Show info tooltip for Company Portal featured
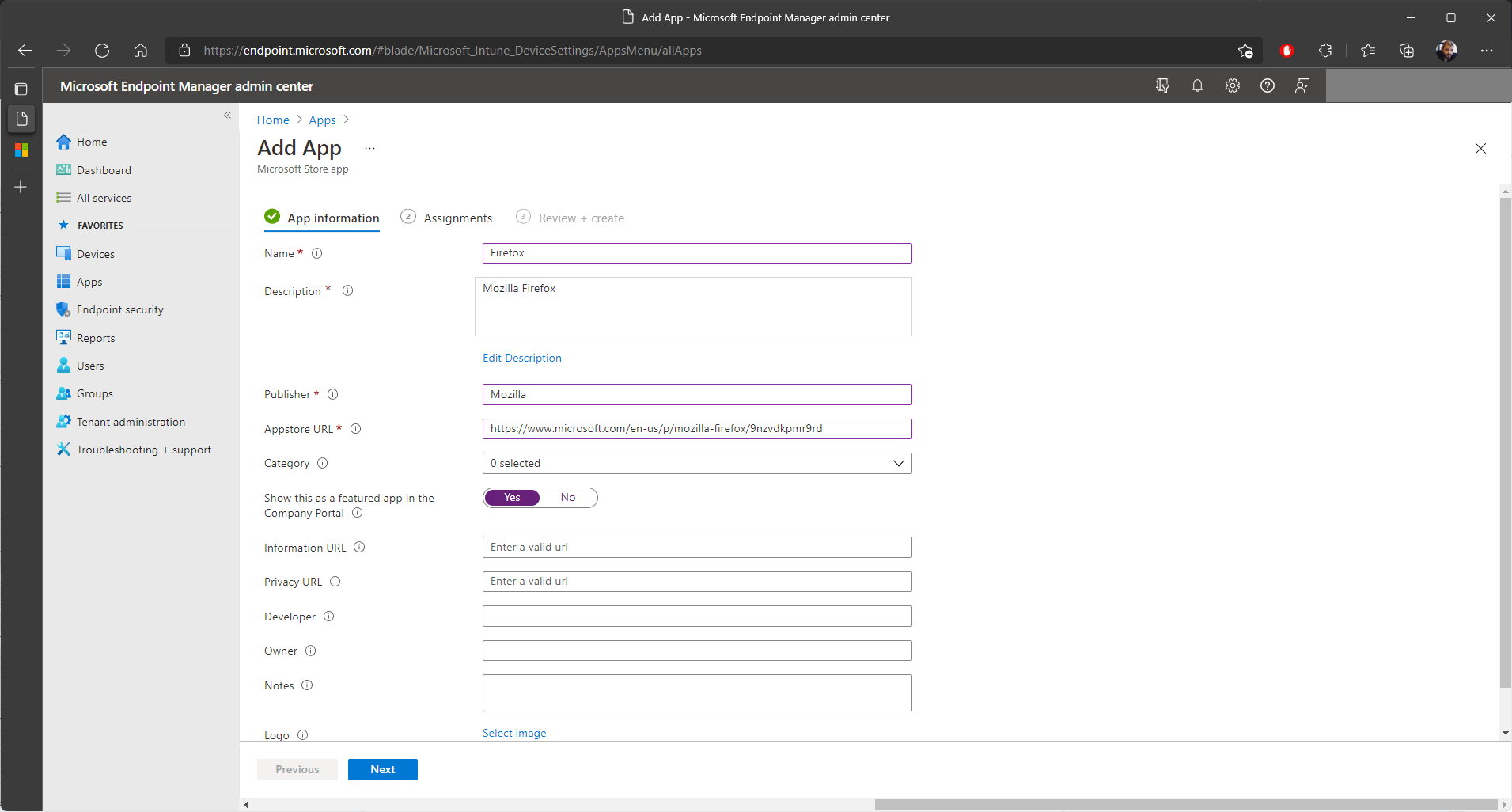1512x812 pixels. (357, 513)
